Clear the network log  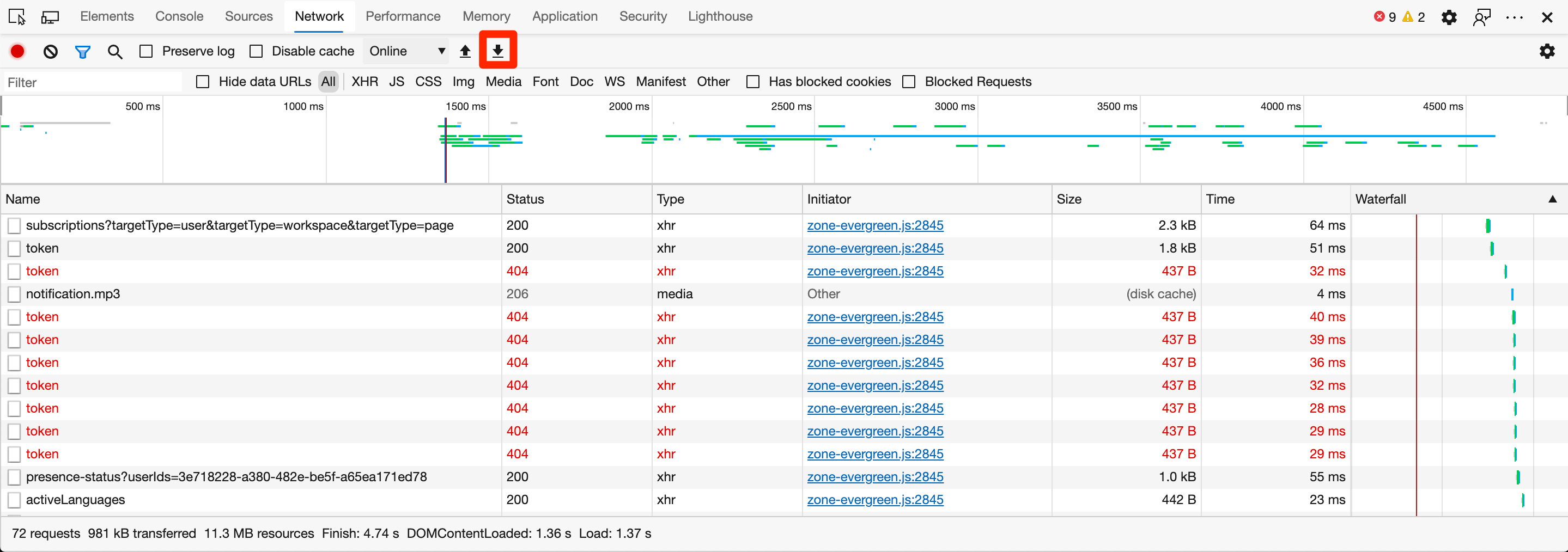coord(50,51)
